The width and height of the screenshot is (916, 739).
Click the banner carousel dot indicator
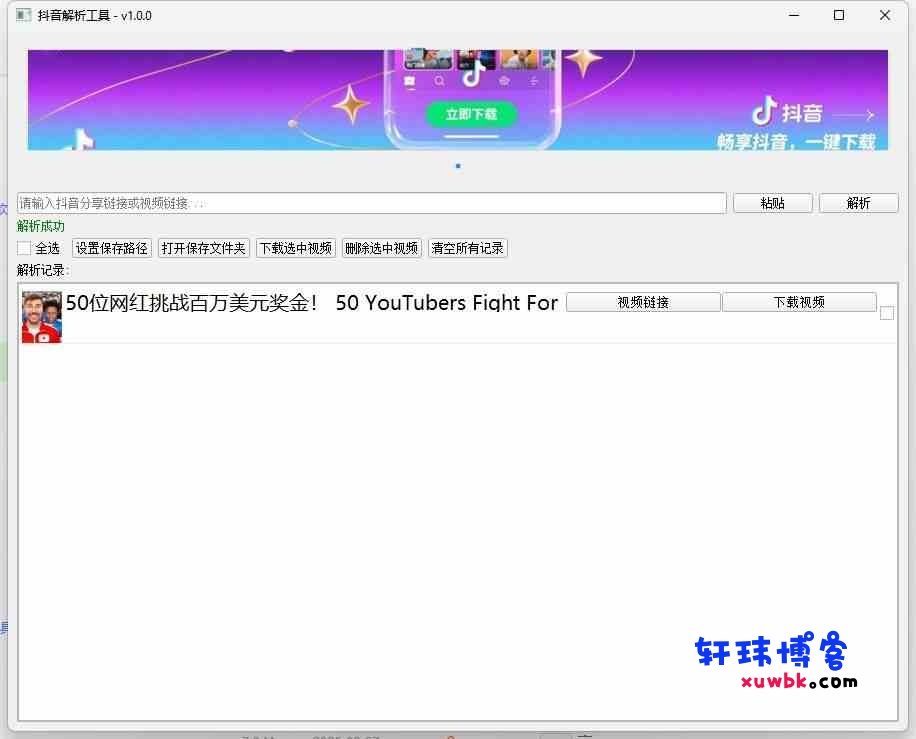(458, 166)
